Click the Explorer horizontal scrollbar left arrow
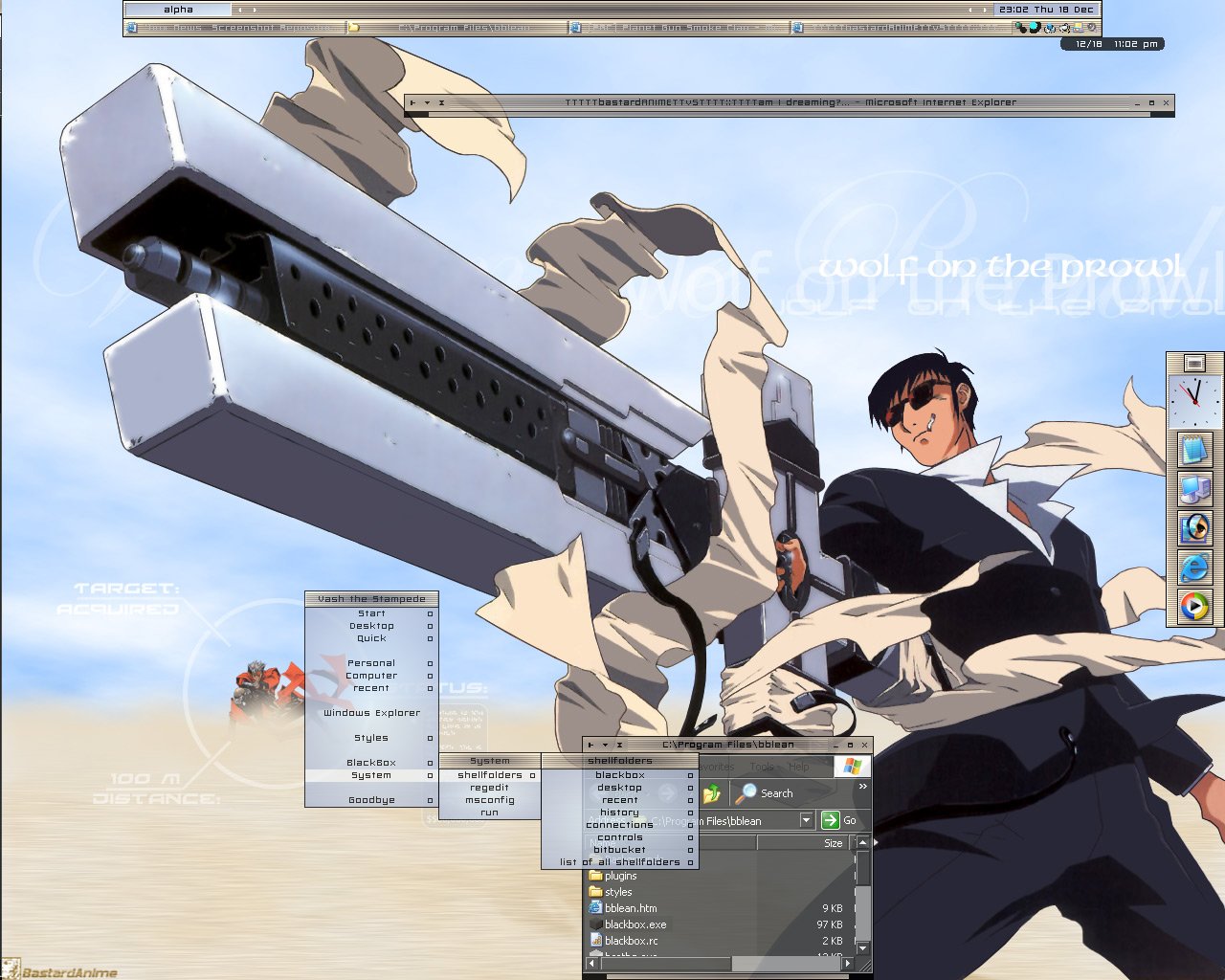Screen dimensions: 1225x980 tap(591, 964)
